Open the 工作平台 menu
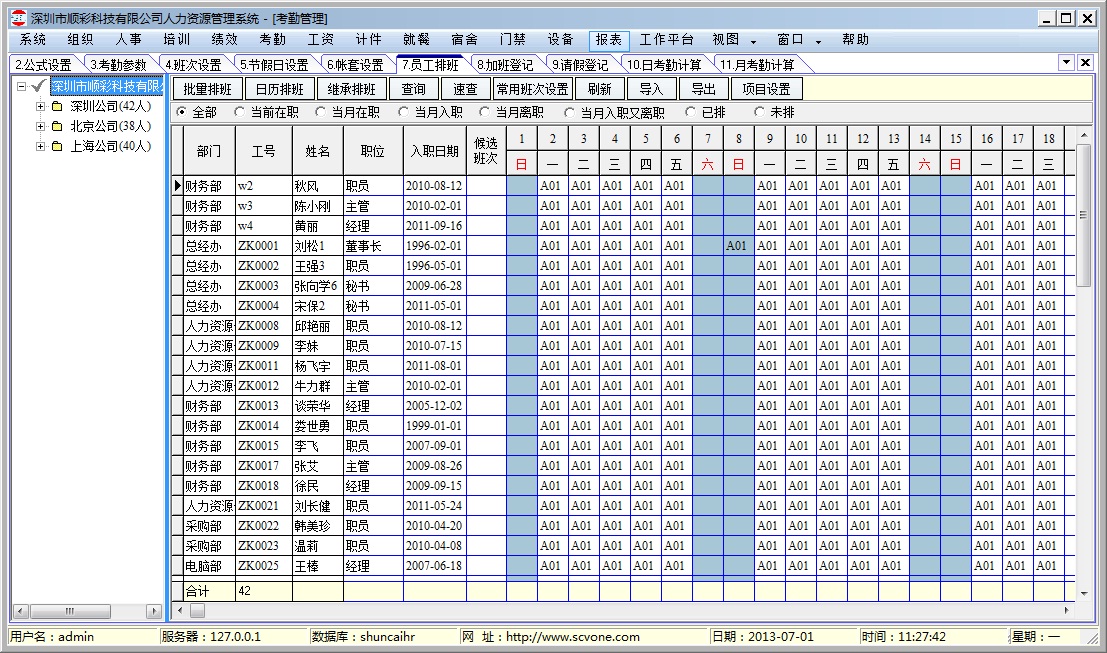 666,40
